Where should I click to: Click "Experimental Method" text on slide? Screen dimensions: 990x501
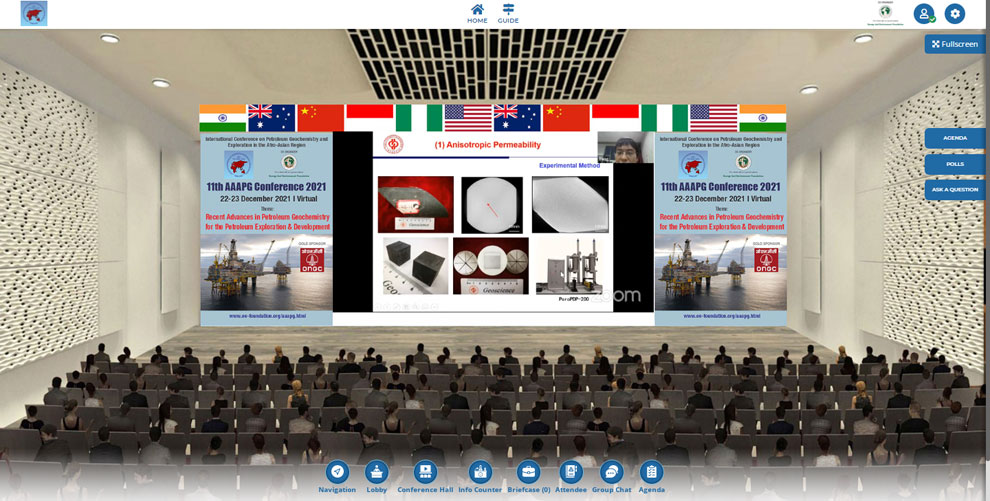click(x=570, y=166)
